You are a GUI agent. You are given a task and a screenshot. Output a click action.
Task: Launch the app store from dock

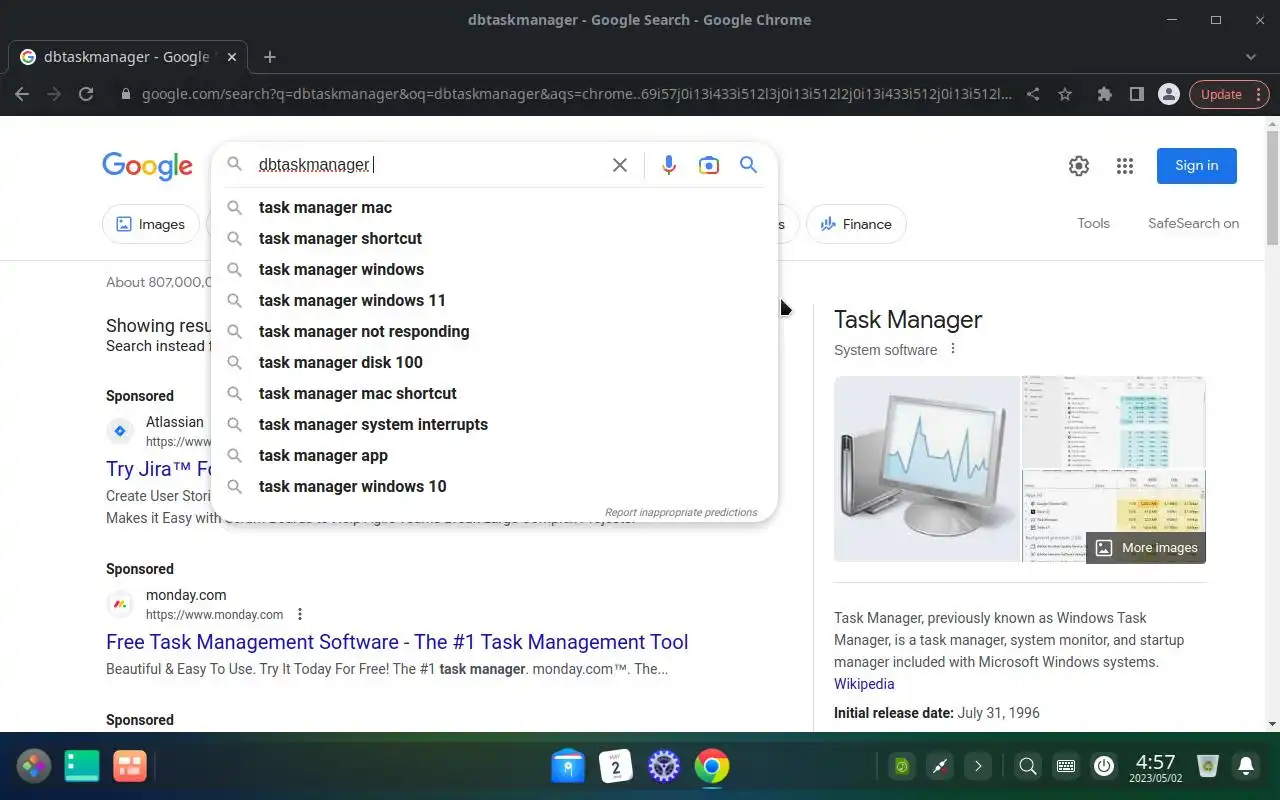568,766
